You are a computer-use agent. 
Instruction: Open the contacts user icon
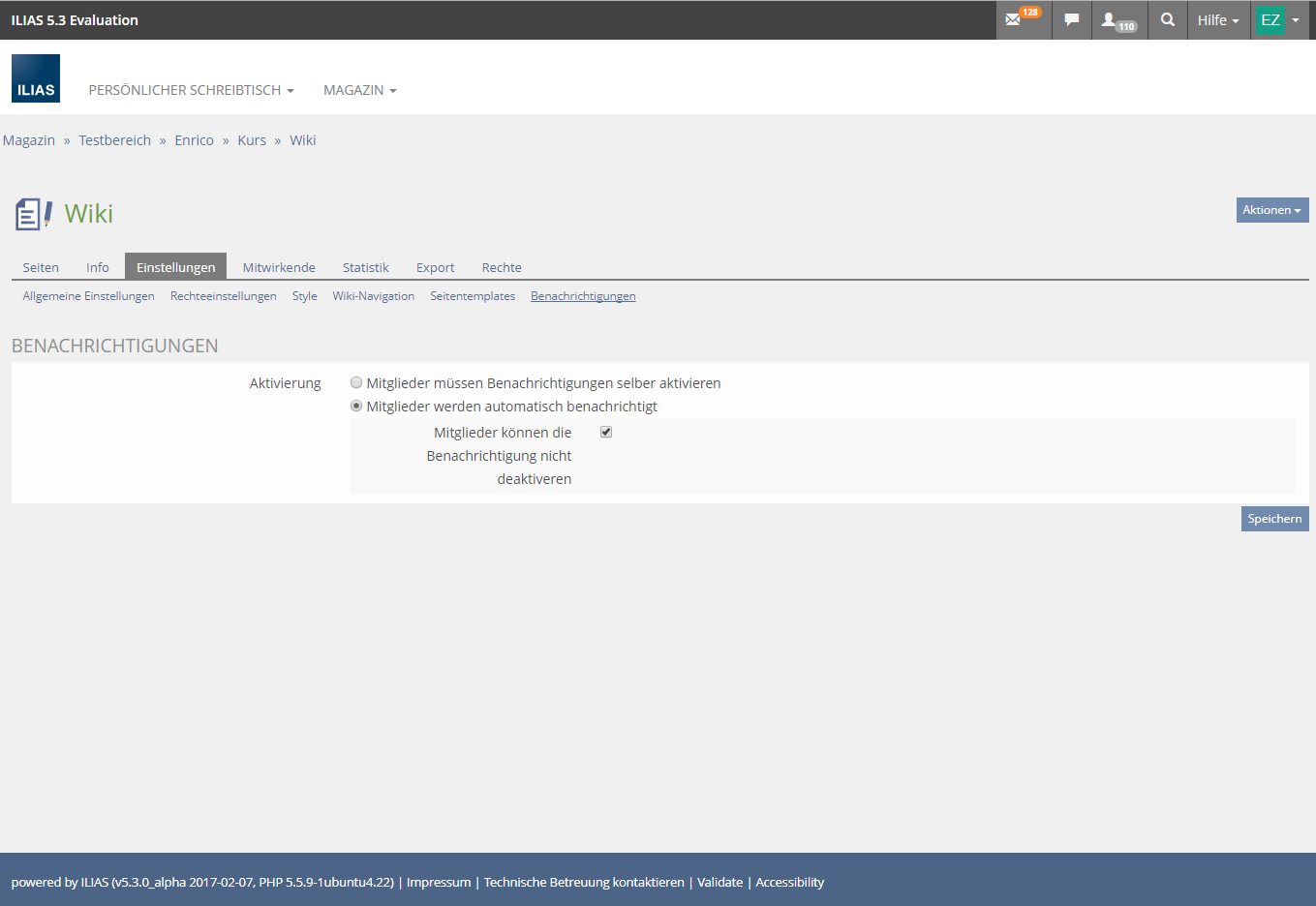(1110, 19)
